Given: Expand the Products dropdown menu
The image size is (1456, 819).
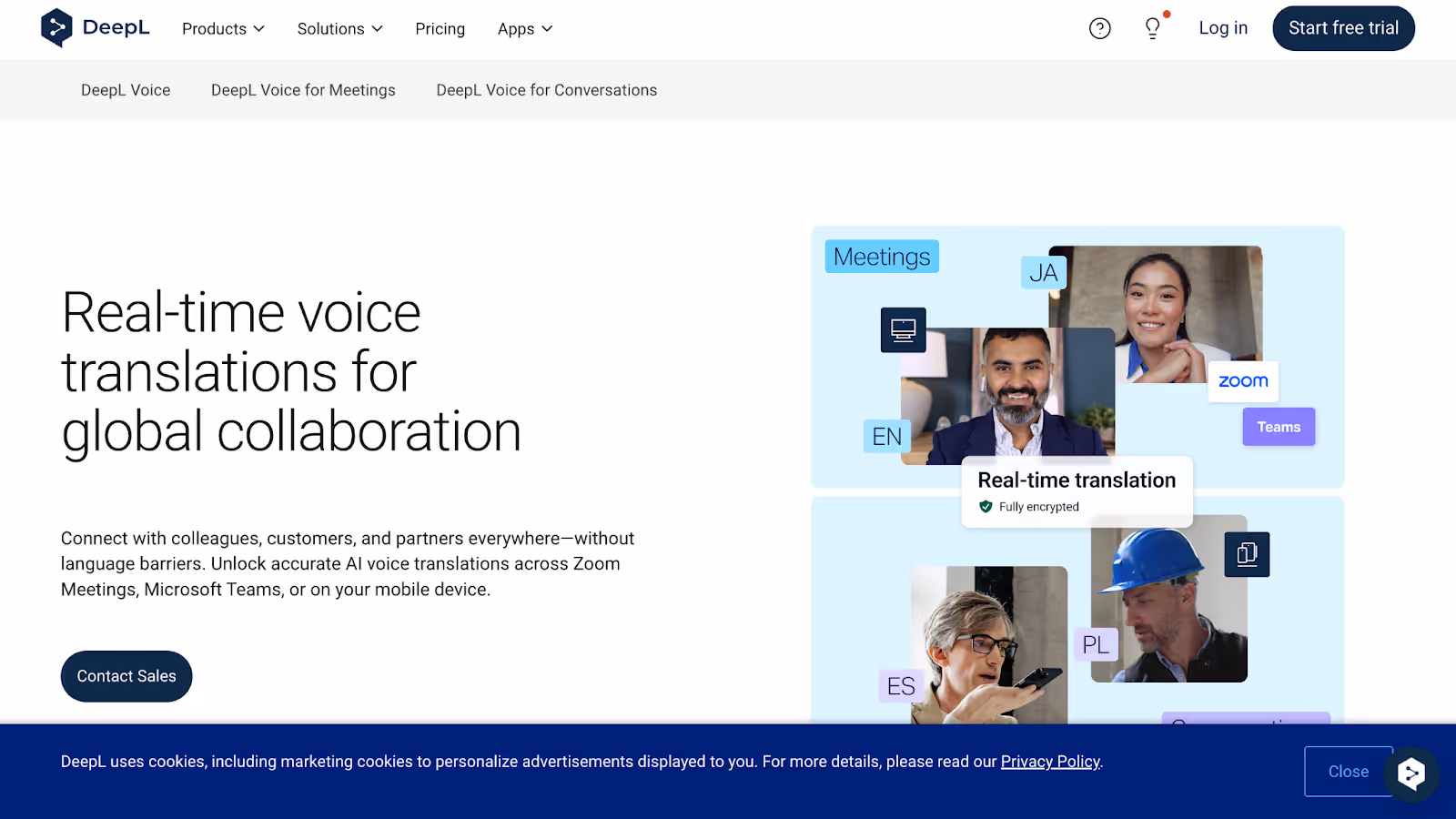Looking at the screenshot, I should (223, 29).
